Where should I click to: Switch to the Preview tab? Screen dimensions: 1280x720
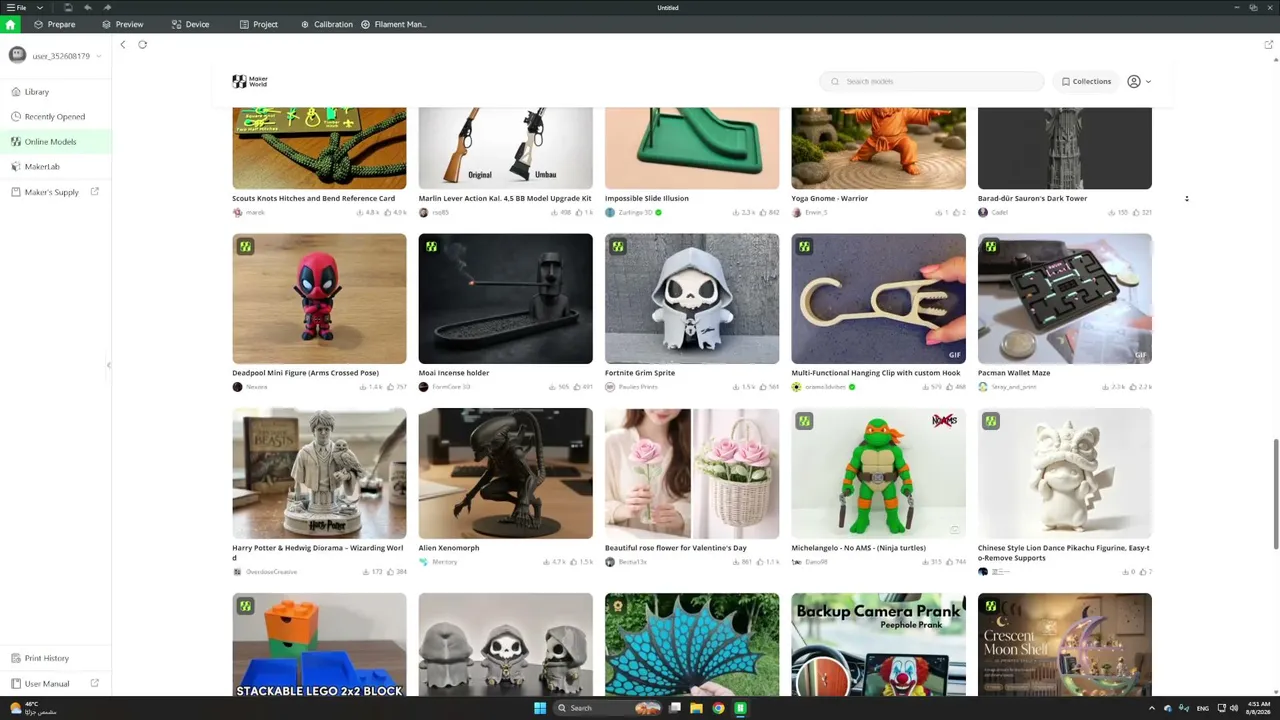click(x=122, y=24)
